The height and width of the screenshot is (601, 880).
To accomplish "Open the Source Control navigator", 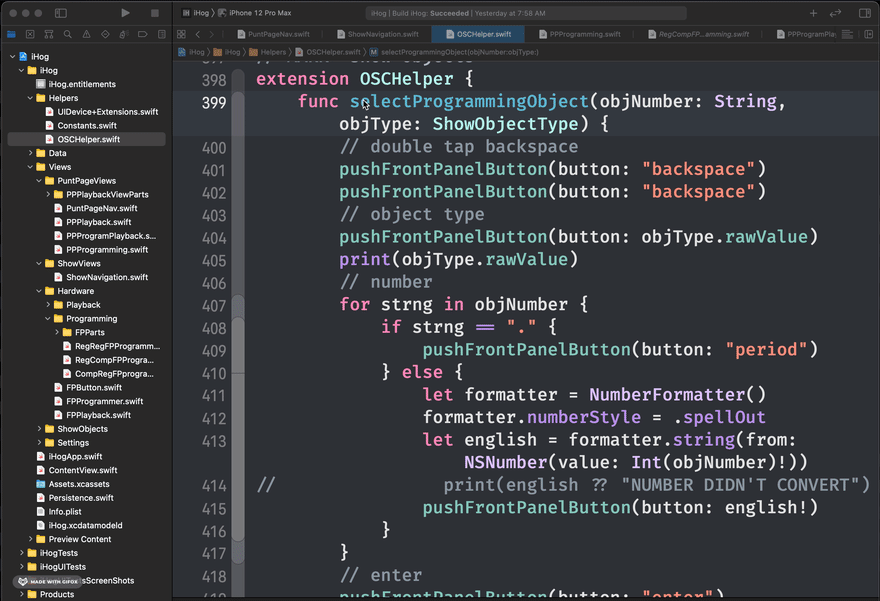I will pos(30,34).
